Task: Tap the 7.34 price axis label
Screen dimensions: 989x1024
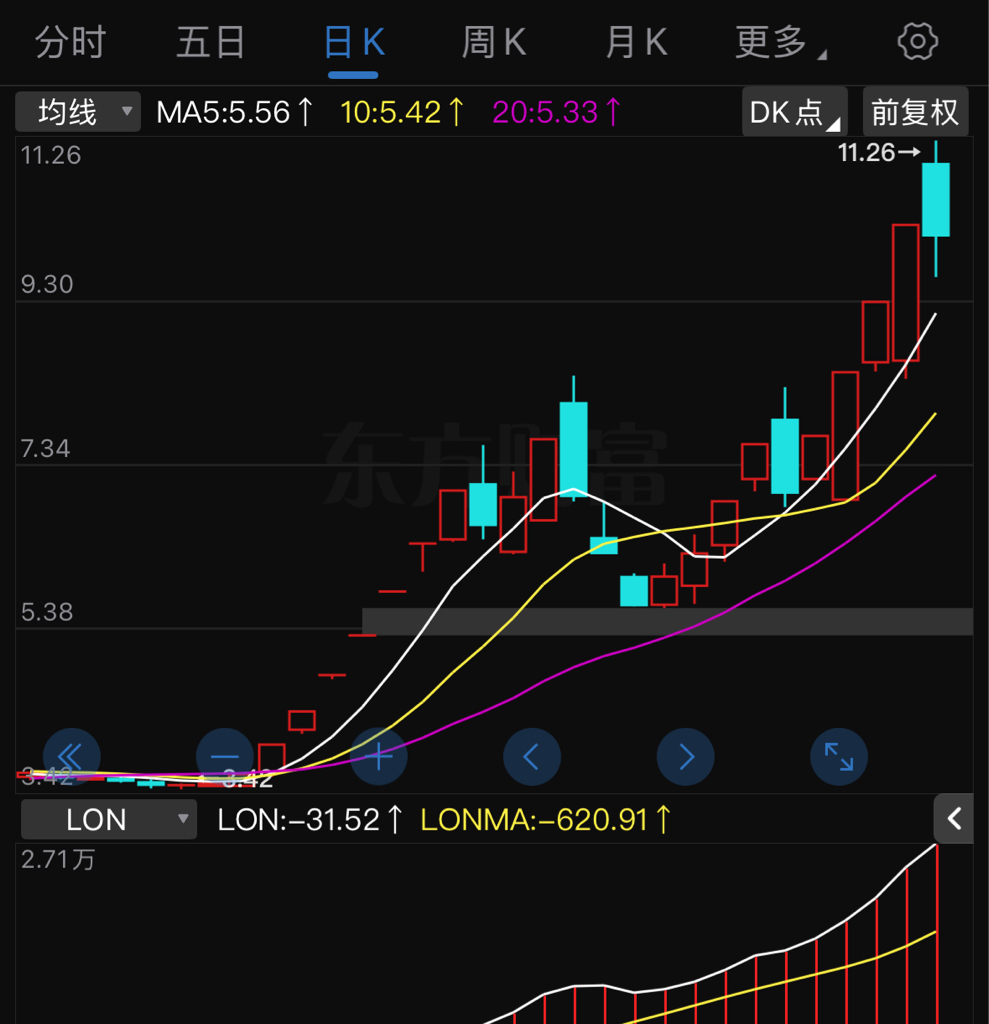Action: 45,449
